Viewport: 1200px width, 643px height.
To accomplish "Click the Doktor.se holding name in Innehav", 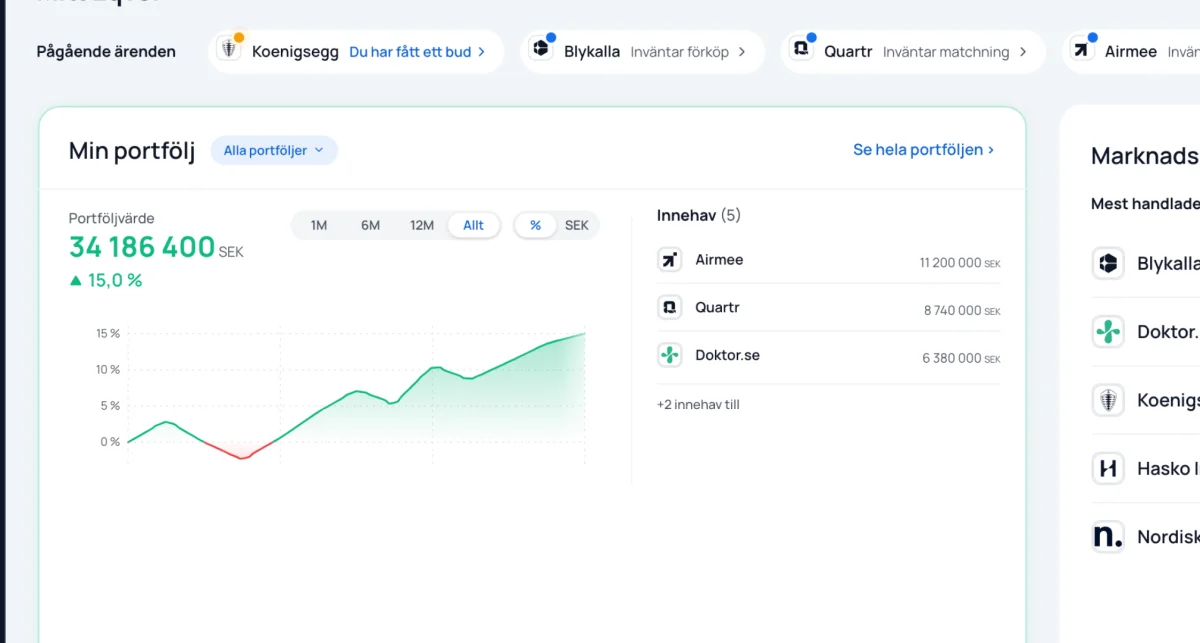I will (x=727, y=355).
